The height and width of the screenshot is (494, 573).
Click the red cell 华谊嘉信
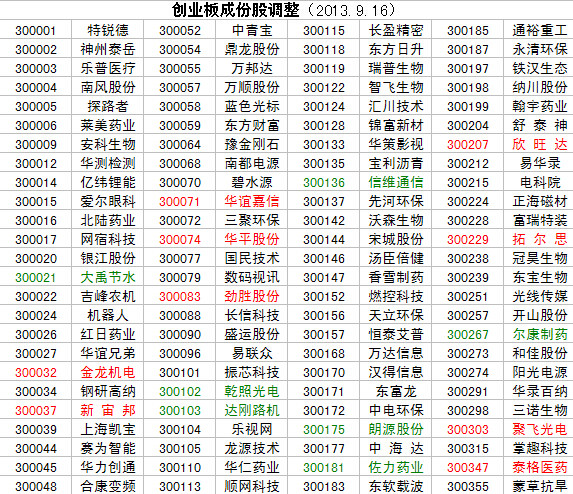(x=252, y=201)
